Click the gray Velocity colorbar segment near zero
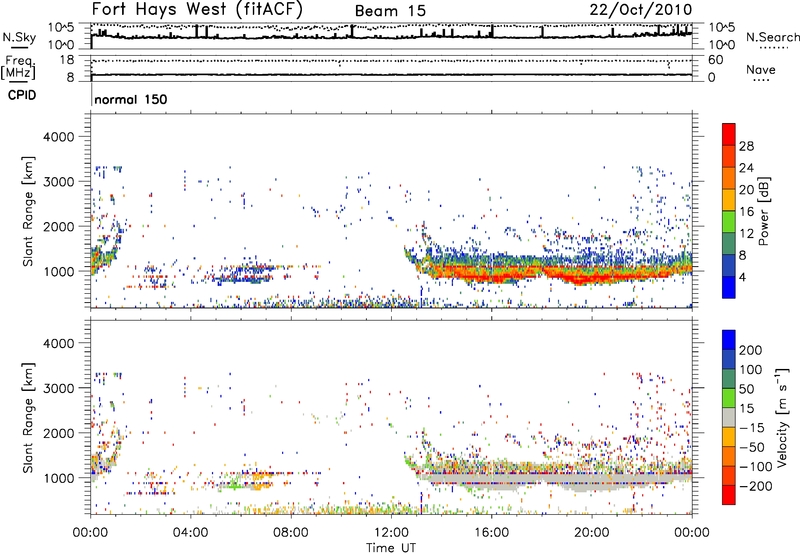Viewport: 800px width, 554px height. (729, 417)
